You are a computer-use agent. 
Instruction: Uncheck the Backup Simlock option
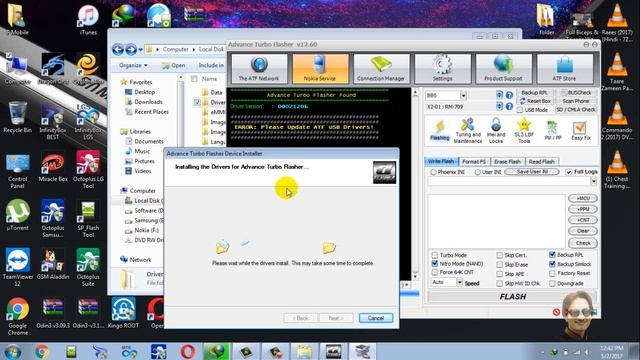coord(552,264)
